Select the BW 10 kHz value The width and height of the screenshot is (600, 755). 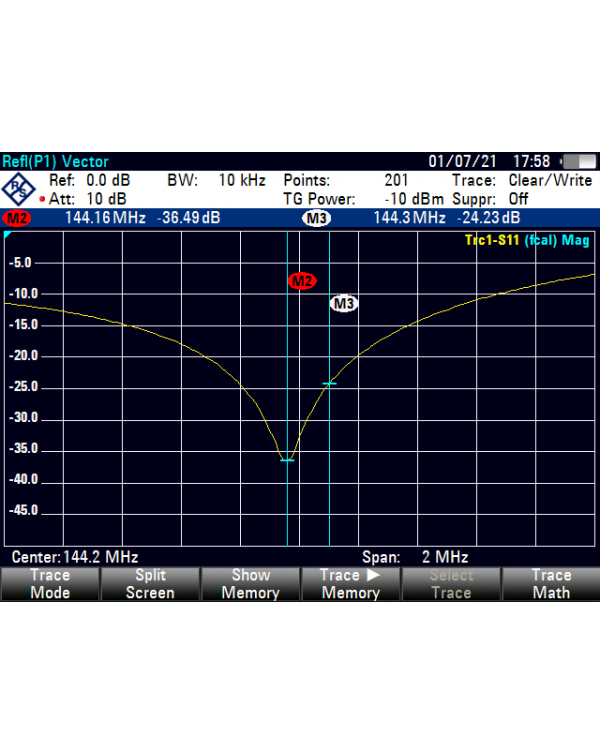(242, 180)
